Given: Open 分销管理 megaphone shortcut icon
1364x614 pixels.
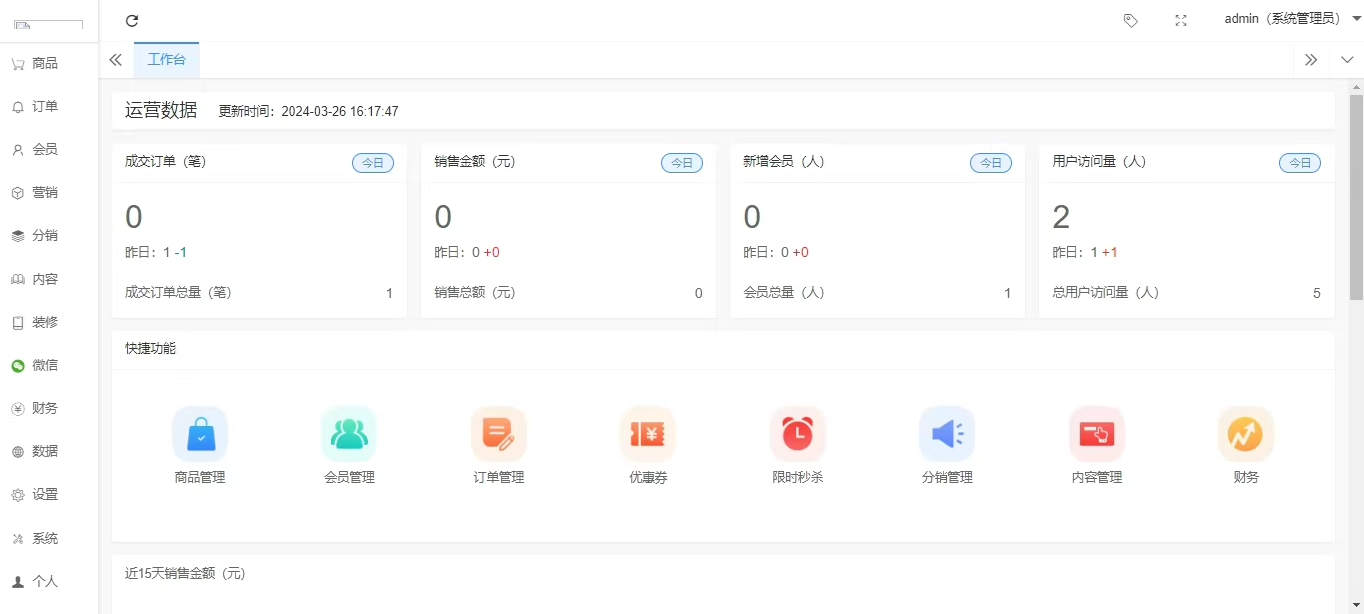Looking at the screenshot, I should [x=947, y=434].
